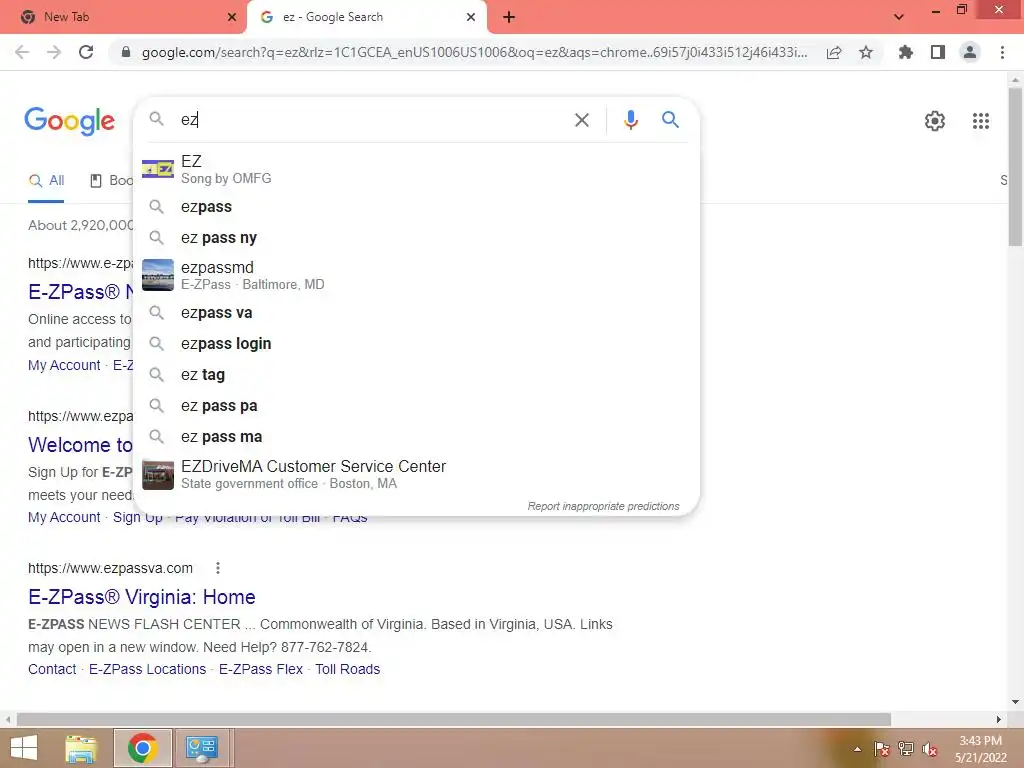This screenshot has height=768, width=1024.
Task: Open the Books results tab
Action: coord(111,181)
